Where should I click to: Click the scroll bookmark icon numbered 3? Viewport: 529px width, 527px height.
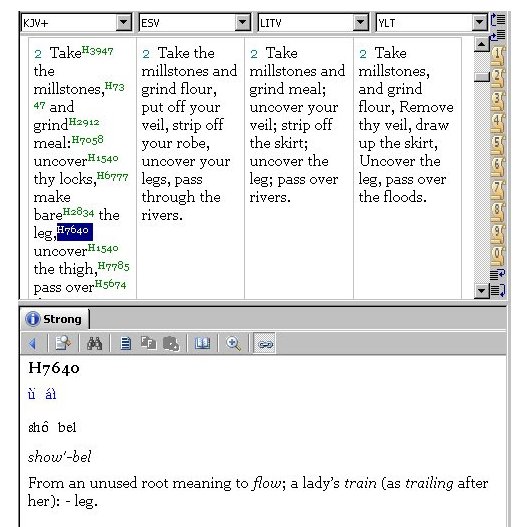coord(498,101)
